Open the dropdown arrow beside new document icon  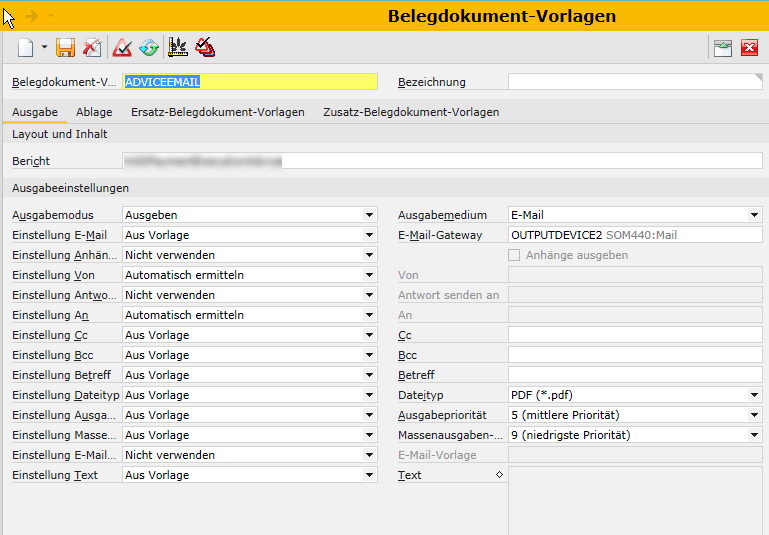(x=44, y=48)
